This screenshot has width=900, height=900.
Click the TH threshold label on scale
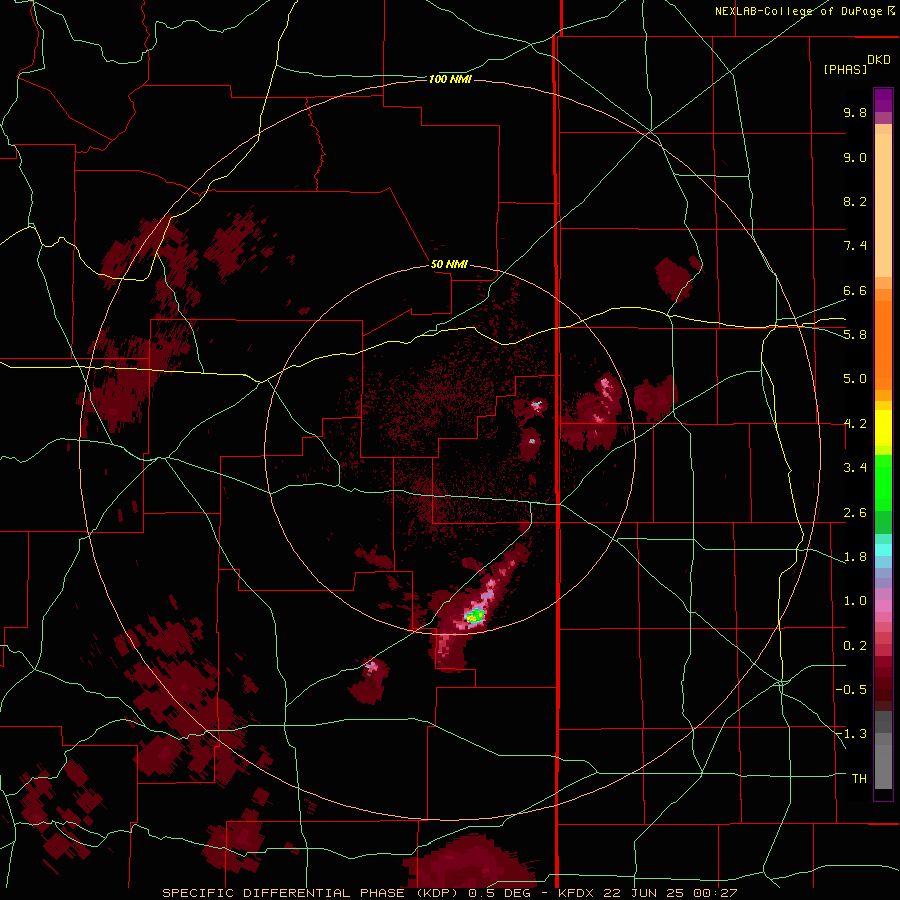tap(859, 779)
